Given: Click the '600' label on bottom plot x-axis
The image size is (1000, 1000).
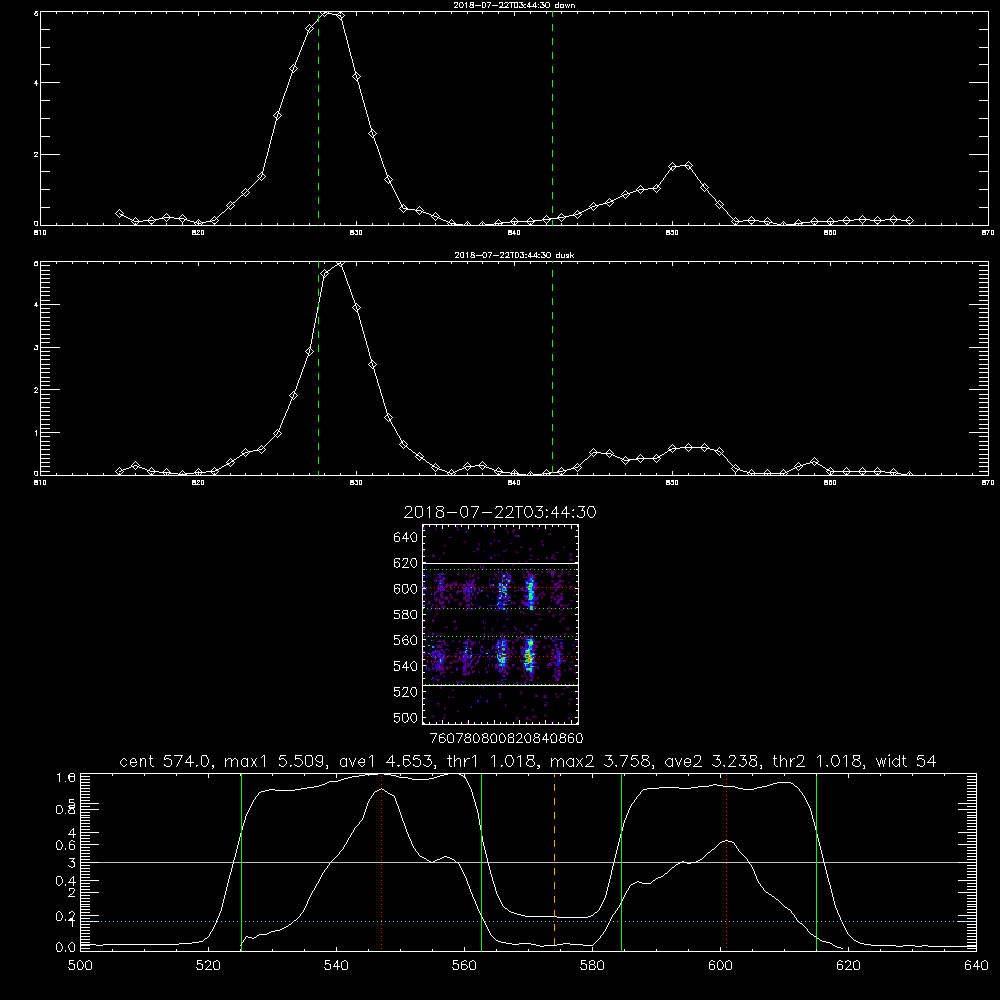Looking at the screenshot, I should coord(720,966).
